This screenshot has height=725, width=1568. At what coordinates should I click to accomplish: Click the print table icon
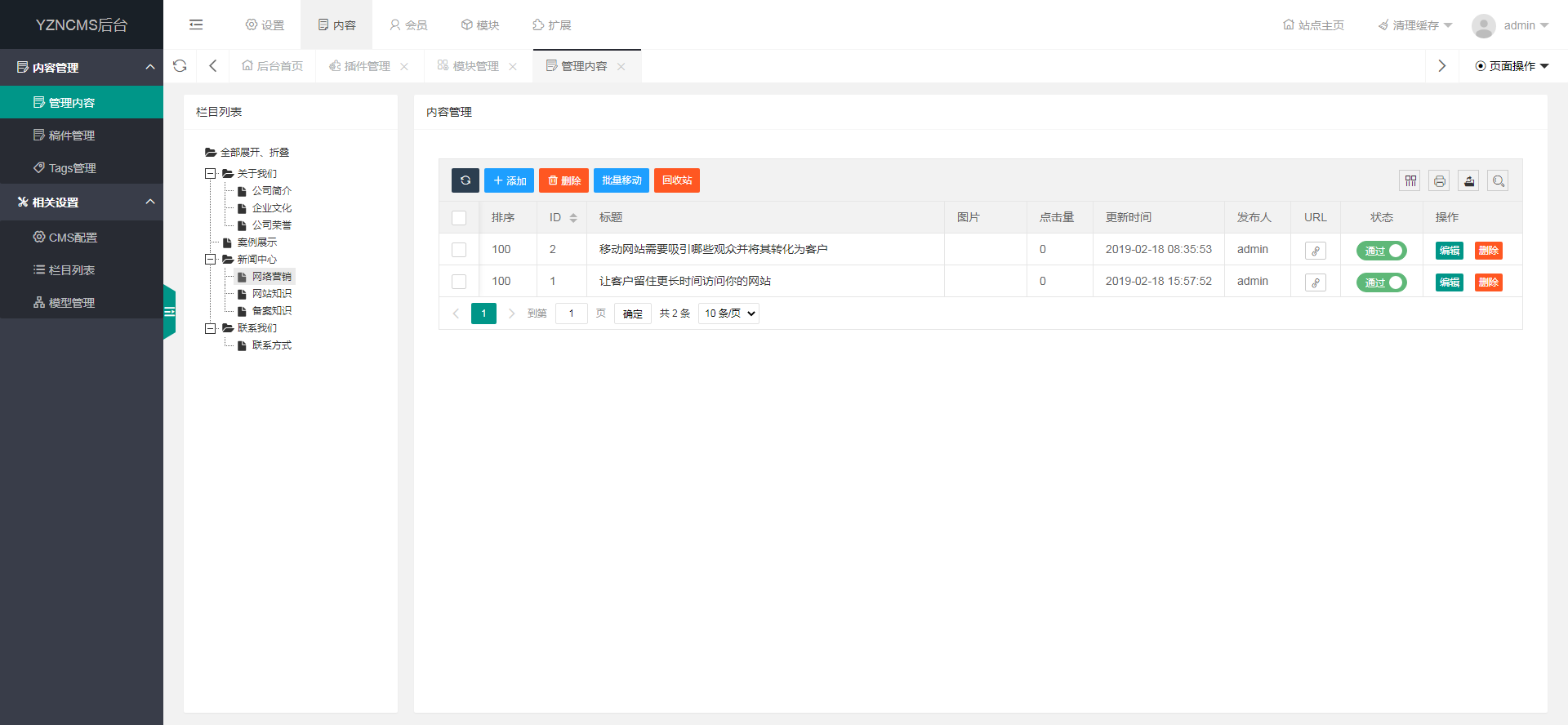pos(1439,180)
